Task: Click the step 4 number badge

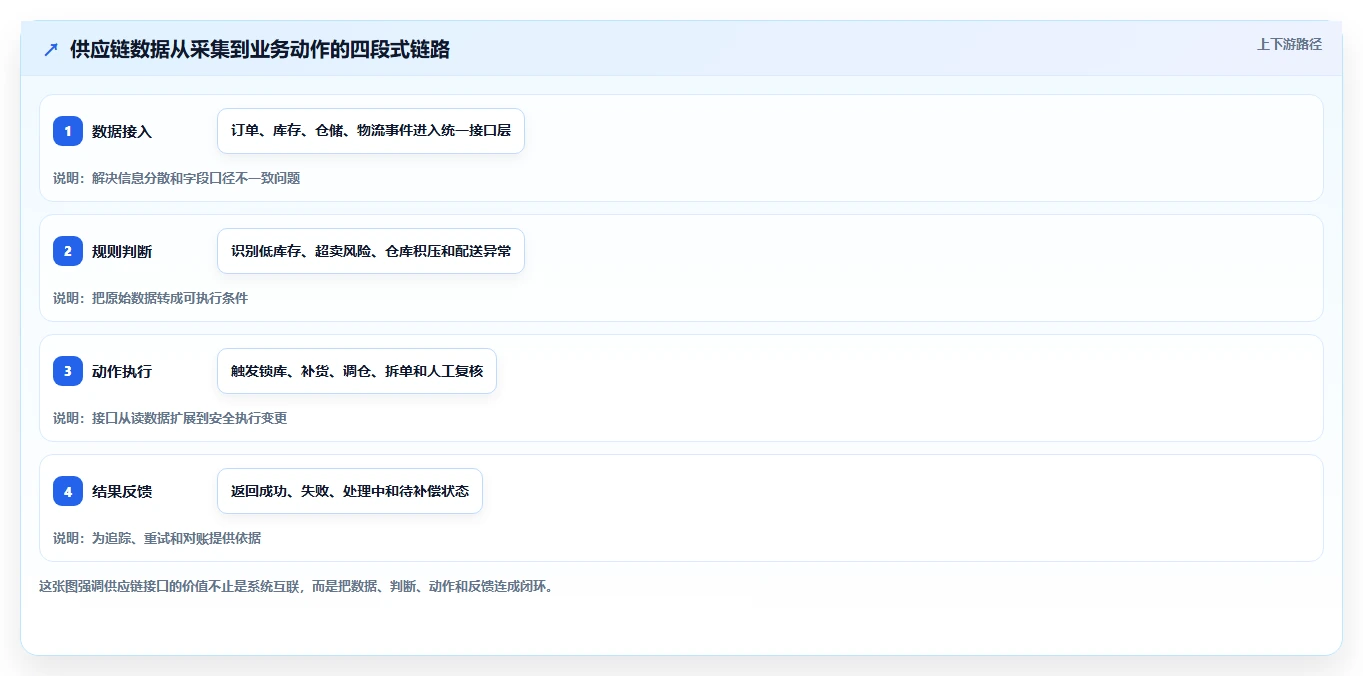Action: coord(68,491)
